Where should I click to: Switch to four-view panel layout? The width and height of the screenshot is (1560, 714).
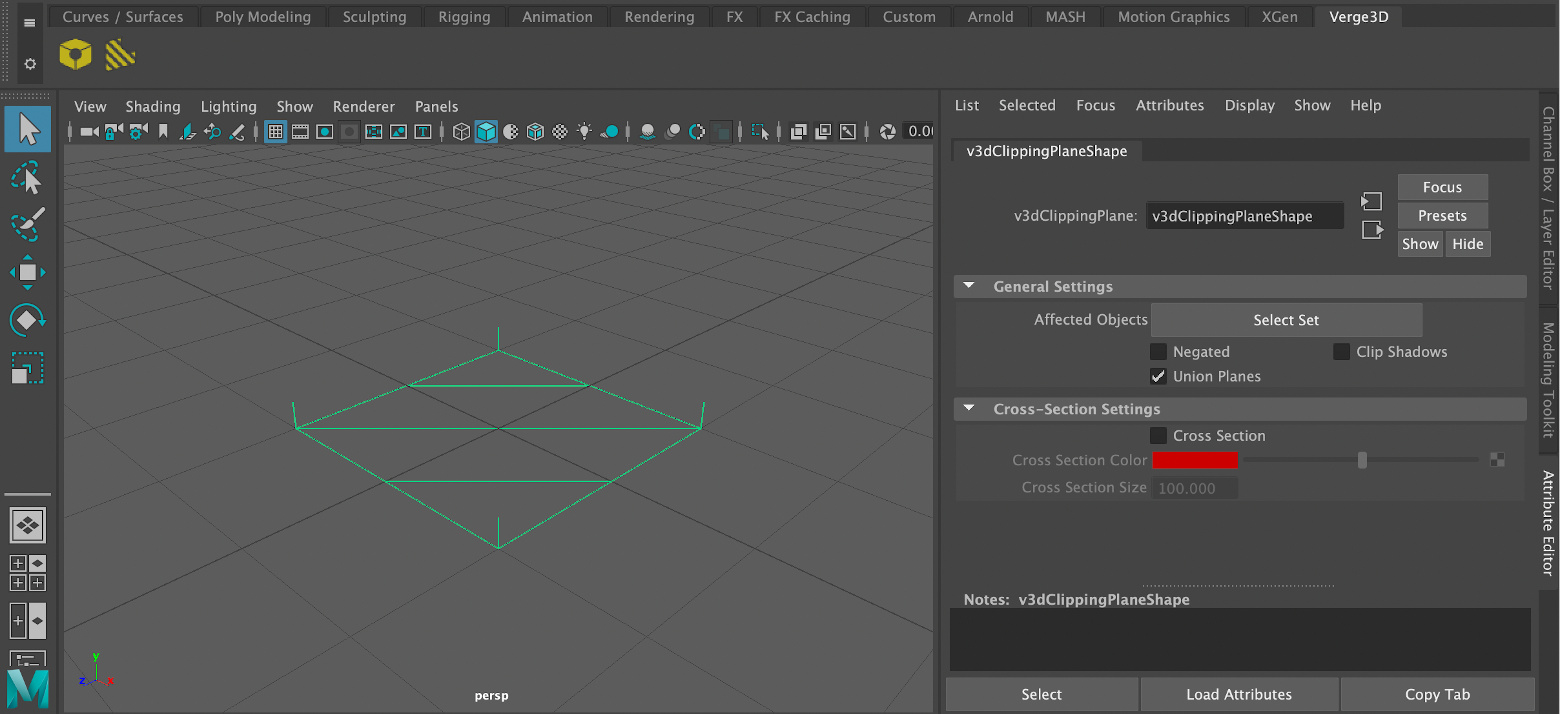(28, 573)
